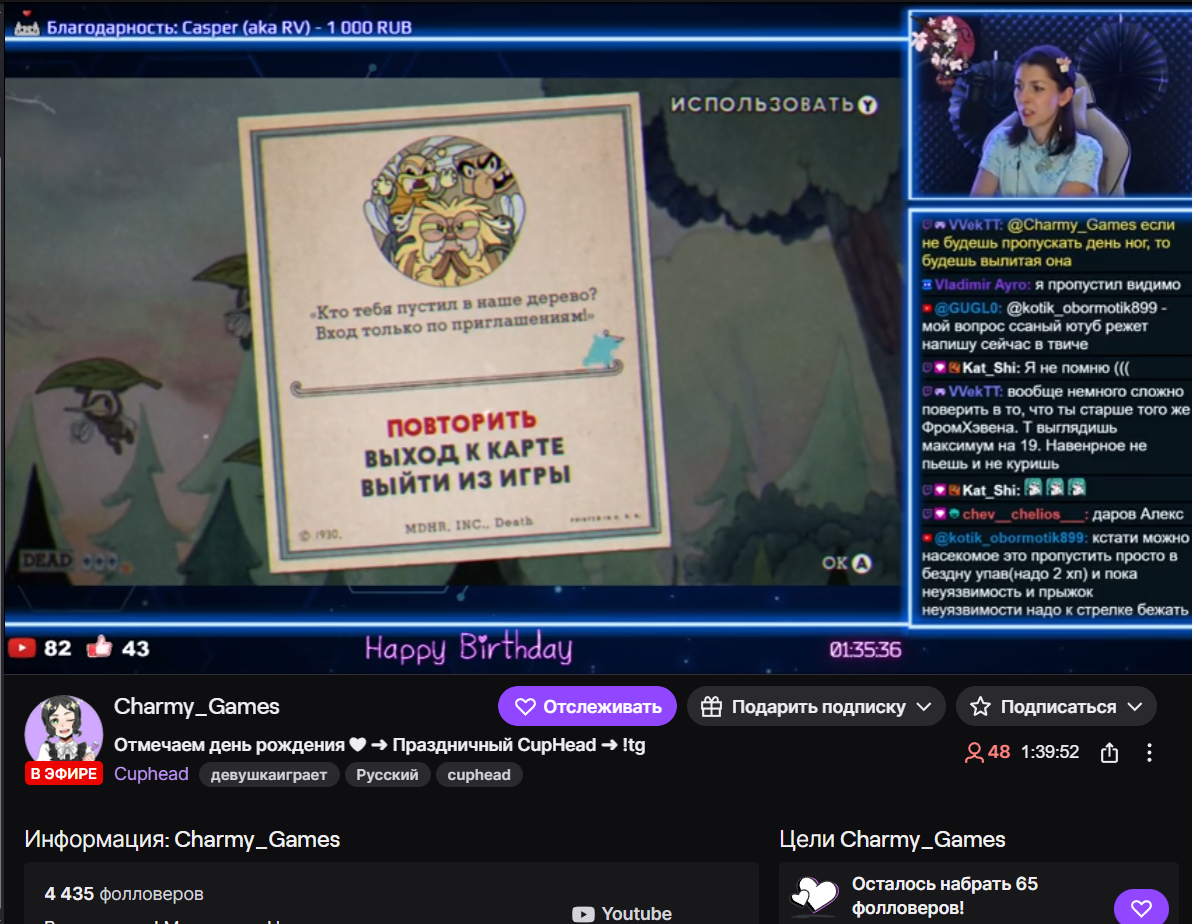Select the девушкаиграет tag
The image size is (1192, 924).
(x=269, y=775)
